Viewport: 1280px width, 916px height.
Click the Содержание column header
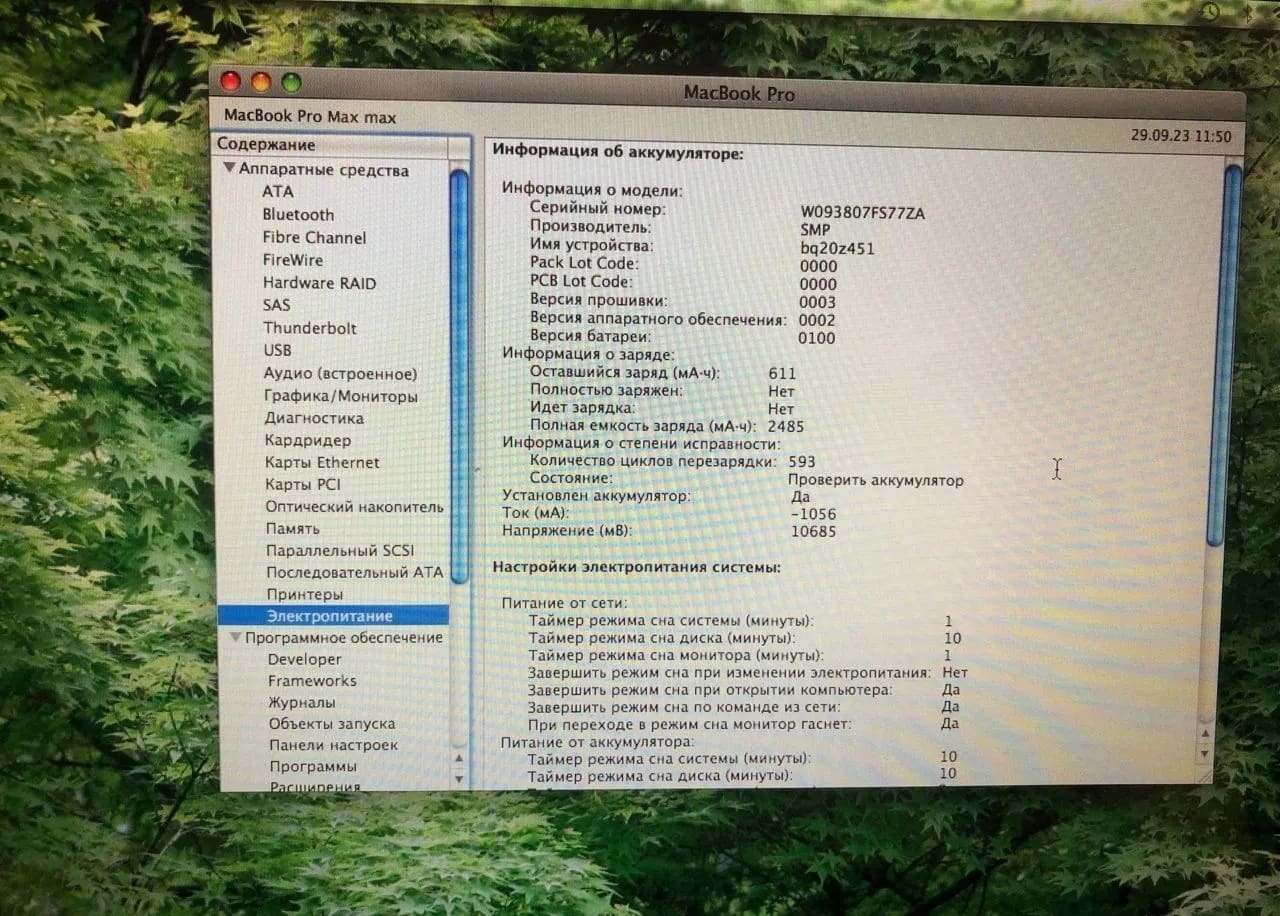333,145
